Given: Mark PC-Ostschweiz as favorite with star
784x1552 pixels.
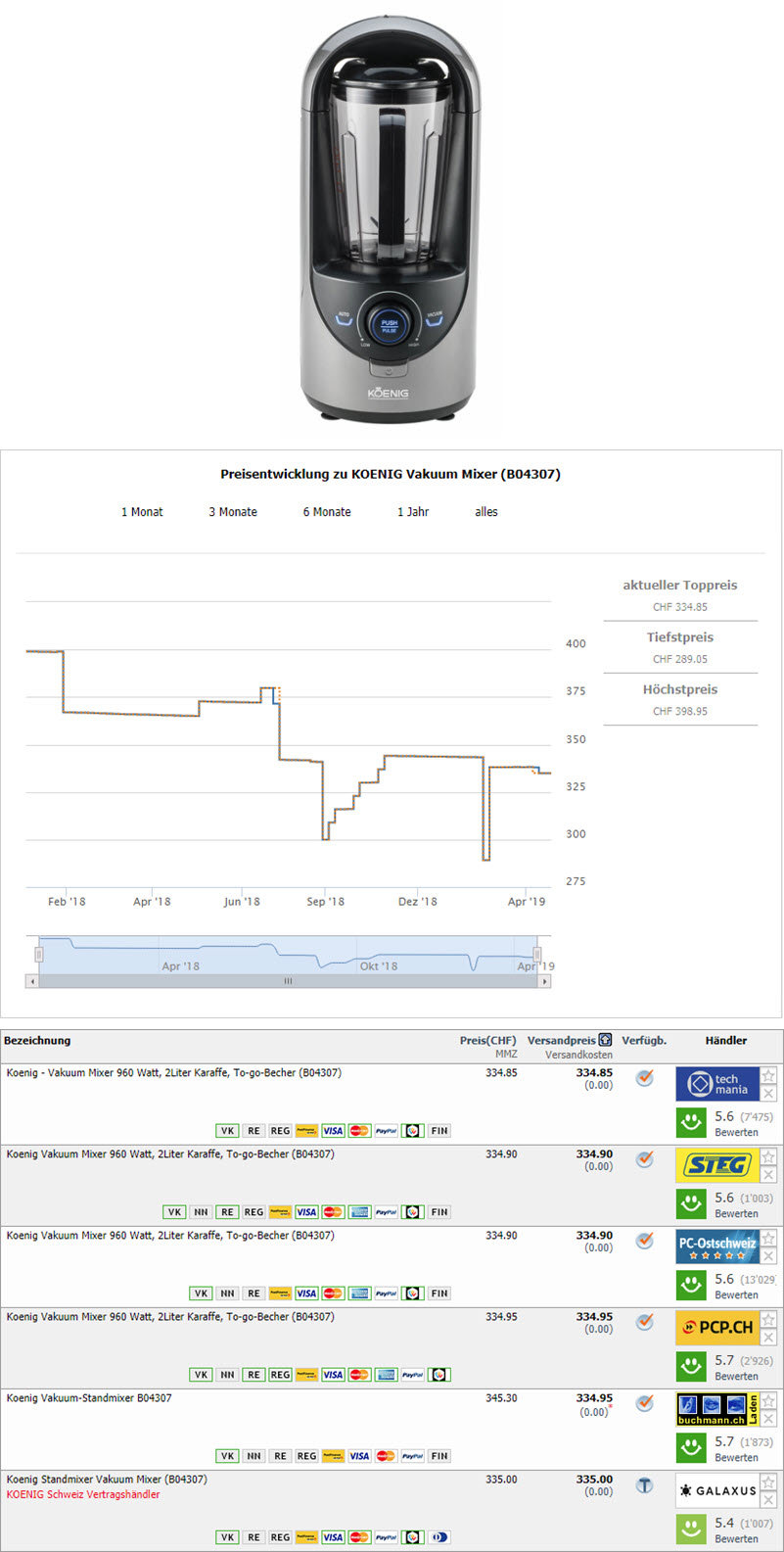Looking at the screenshot, I should (768, 1239).
